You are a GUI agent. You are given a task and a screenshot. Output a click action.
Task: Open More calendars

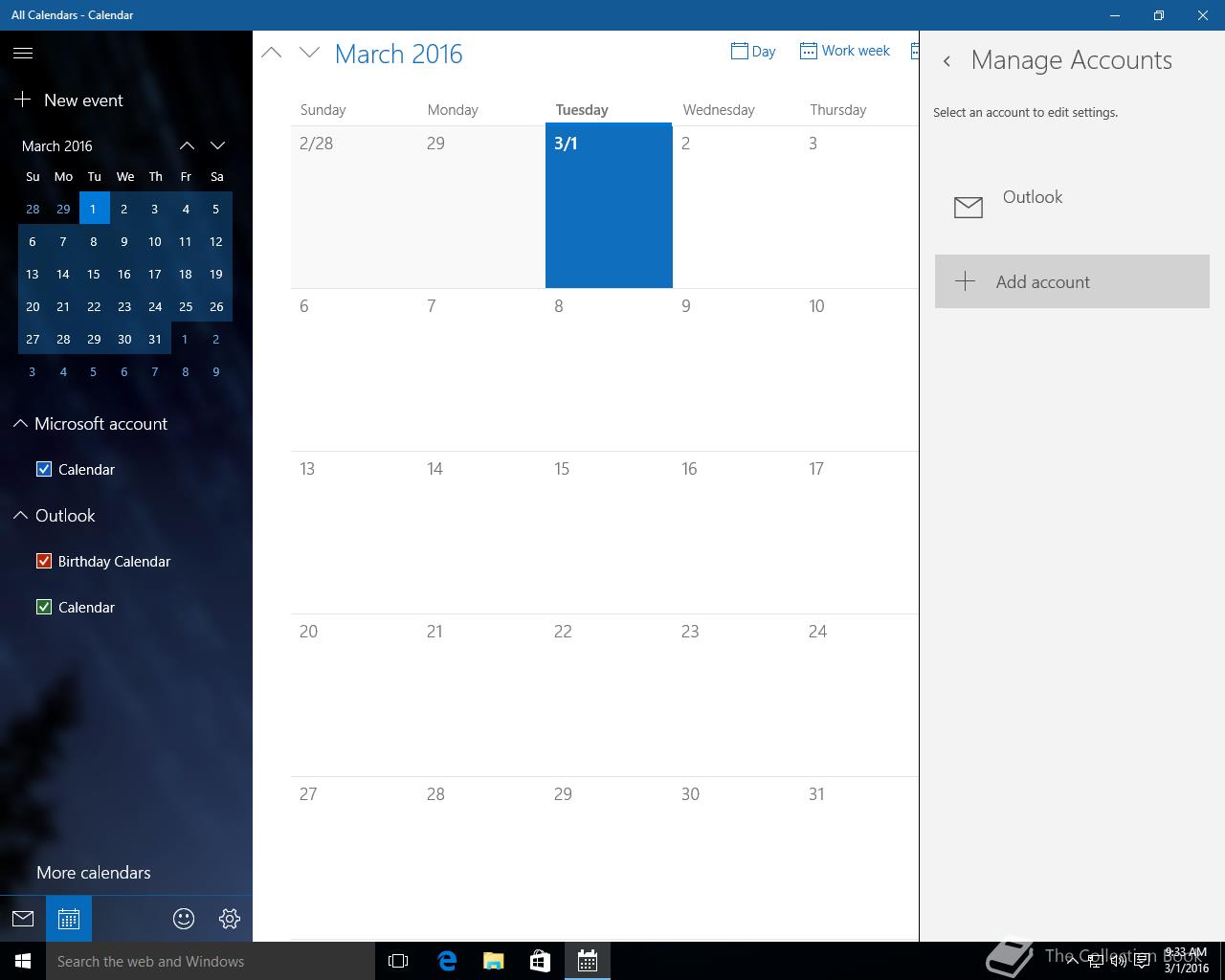coord(94,872)
